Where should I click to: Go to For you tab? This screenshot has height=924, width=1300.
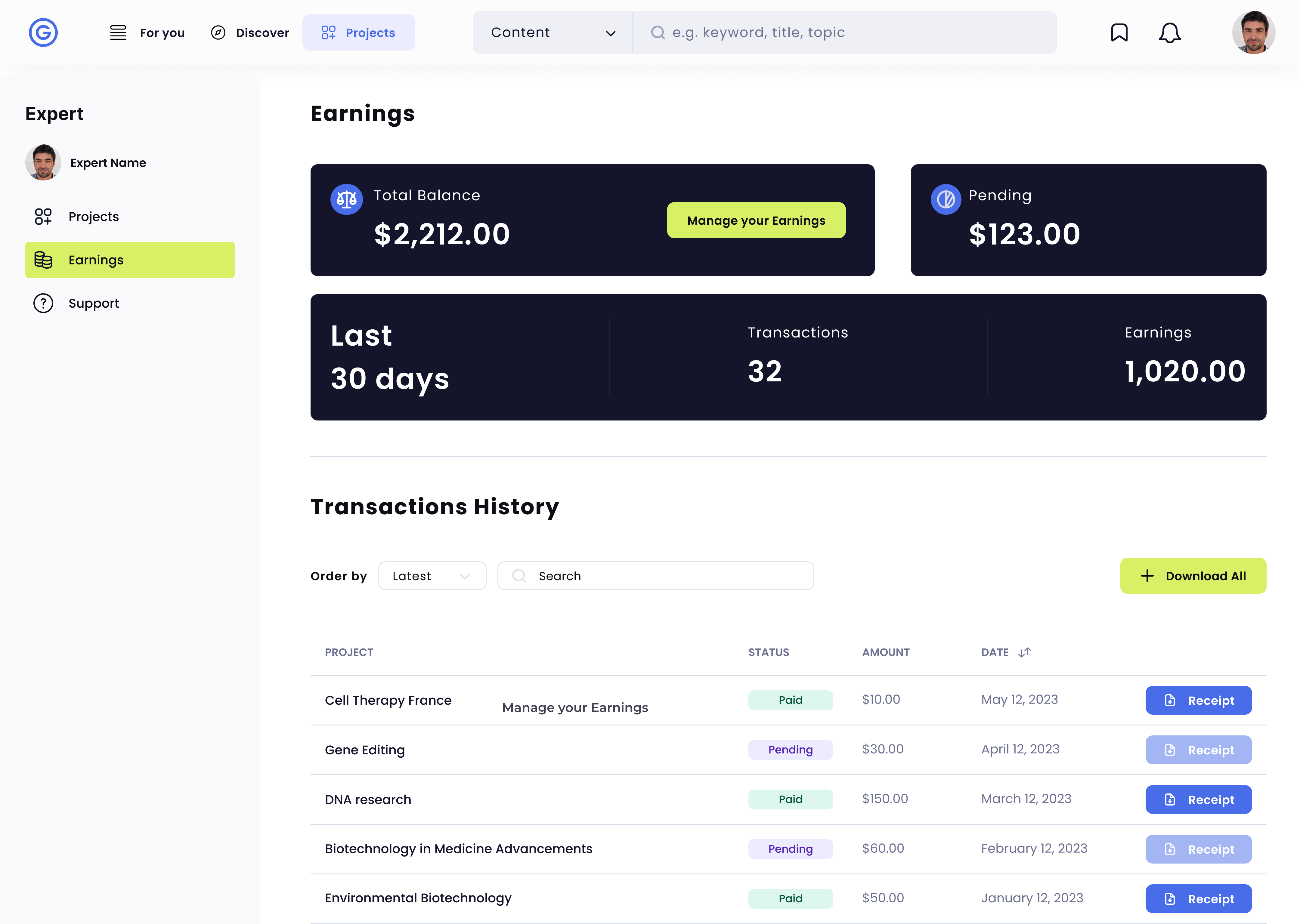pos(147,32)
